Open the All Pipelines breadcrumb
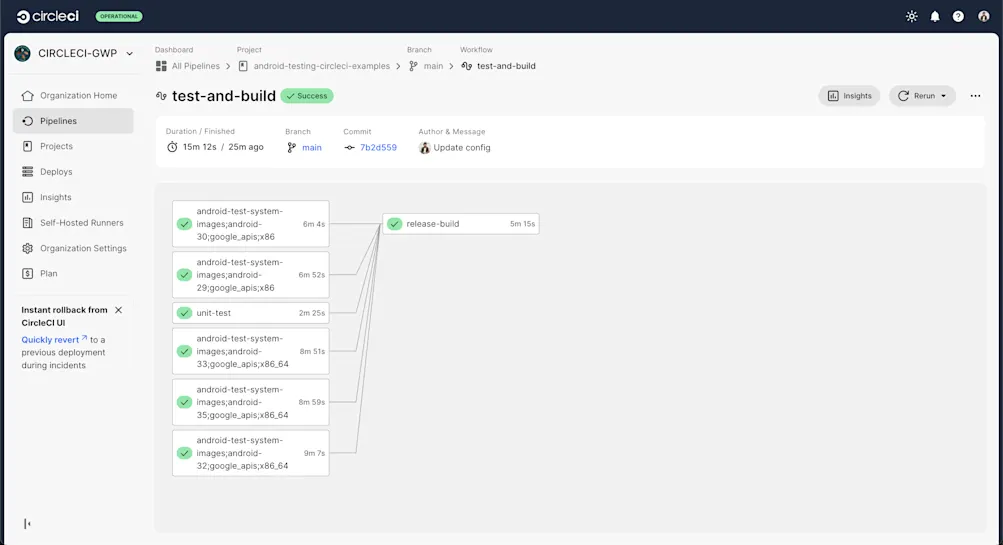 (x=195, y=66)
